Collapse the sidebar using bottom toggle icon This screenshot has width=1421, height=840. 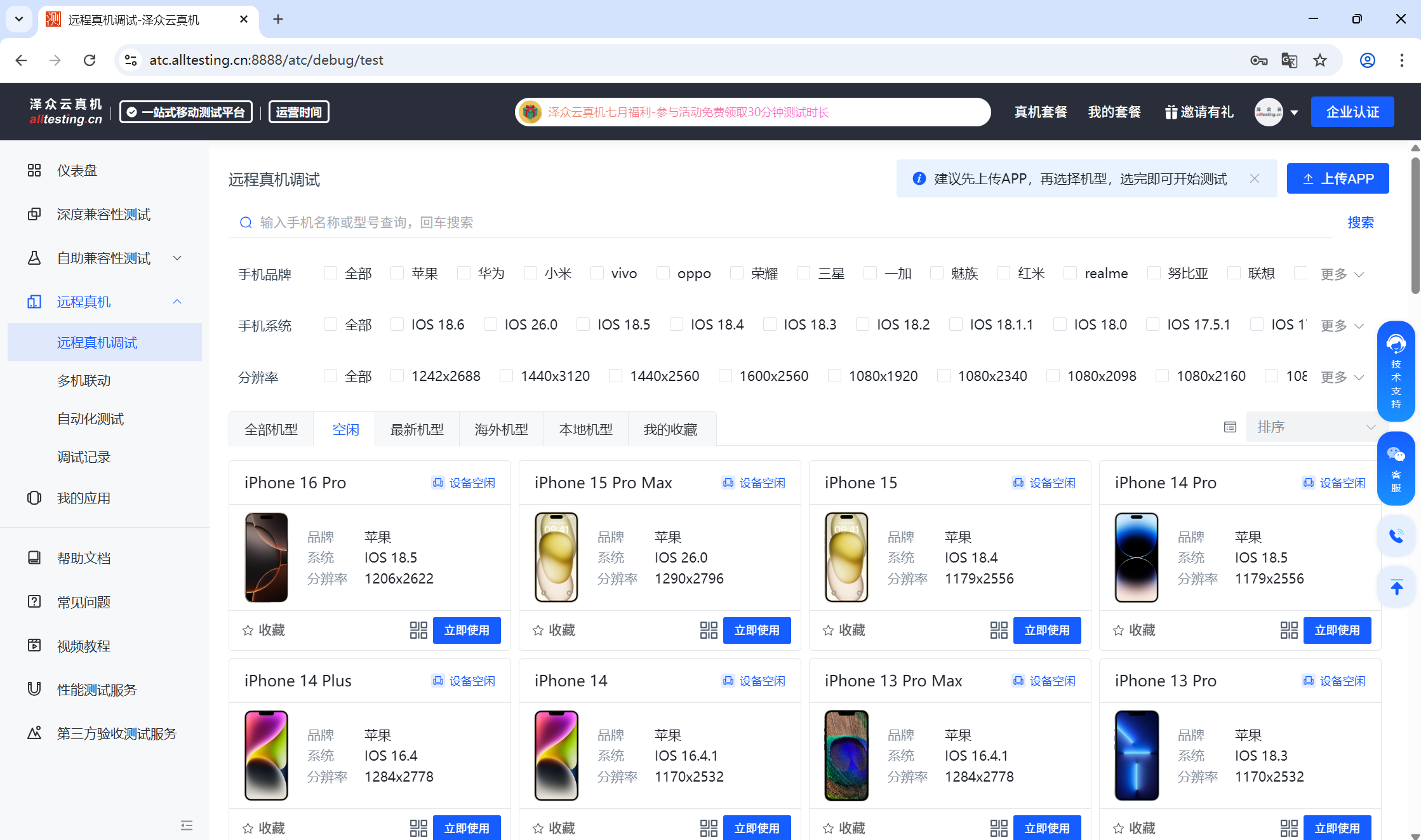coord(186,825)
